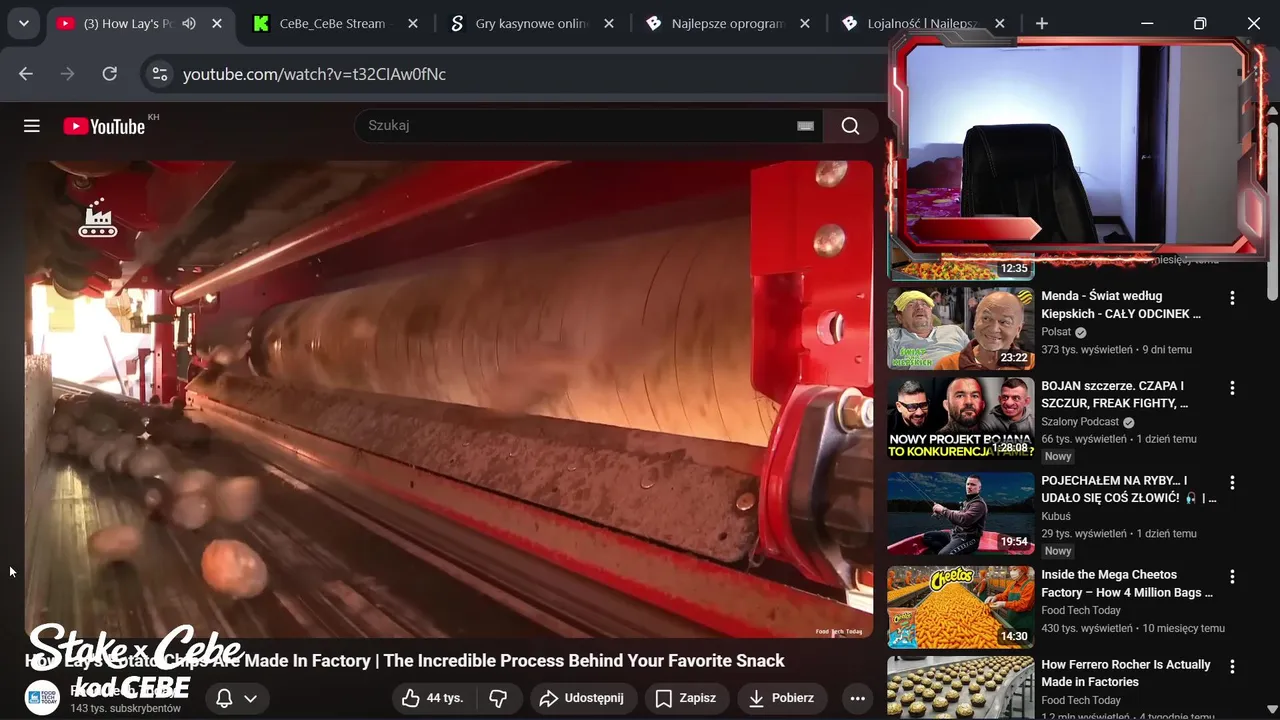Save the video with Zapisz
Viewport: 1280px width, 720px height.
coord(686,698)
